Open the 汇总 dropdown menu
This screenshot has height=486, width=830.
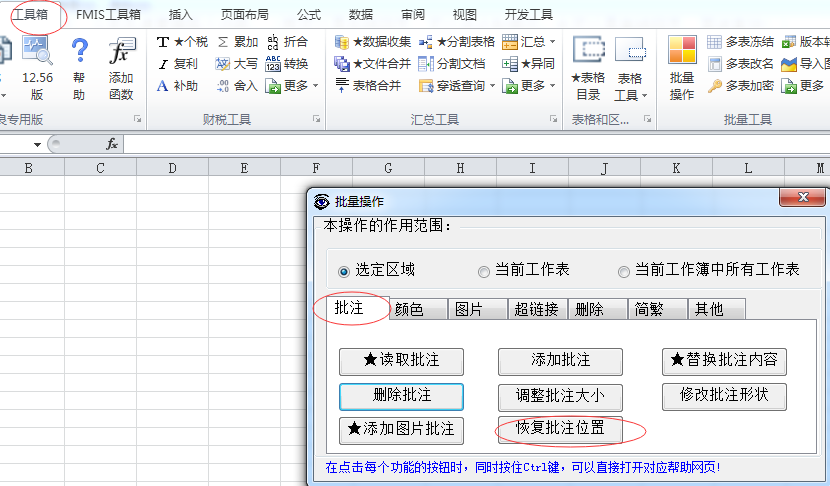pos(552,42)
